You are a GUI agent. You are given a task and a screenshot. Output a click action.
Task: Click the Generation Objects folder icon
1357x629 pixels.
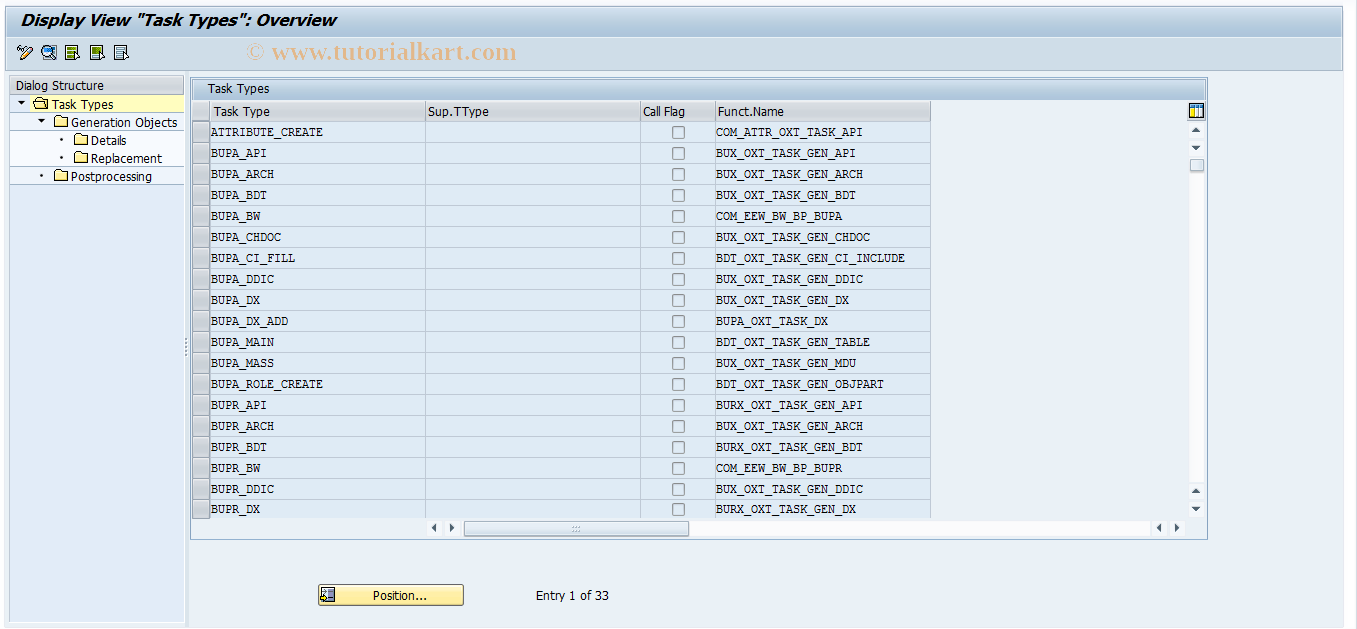pos(61,121)
